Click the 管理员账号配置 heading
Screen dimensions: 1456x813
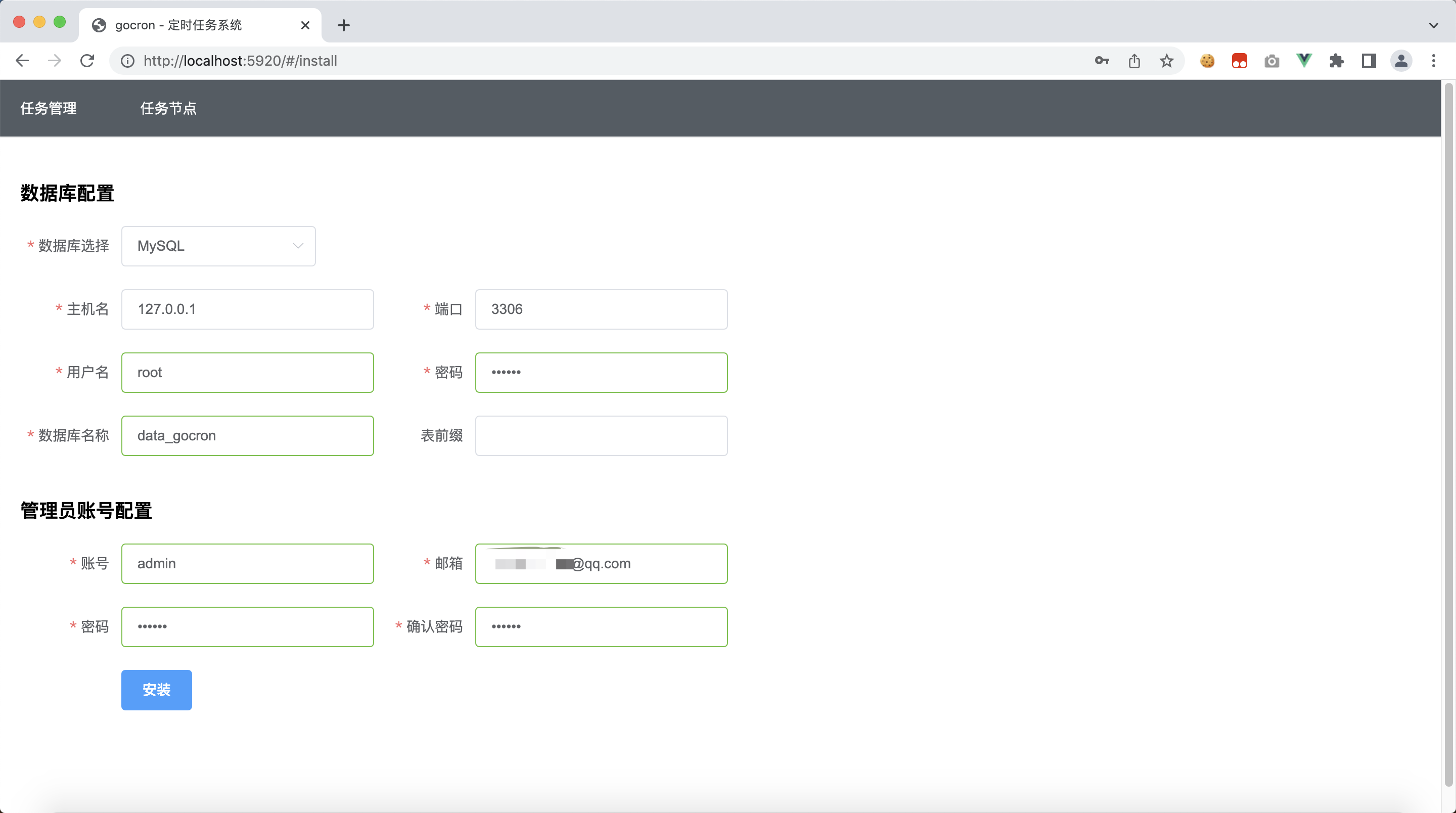click(x=86, y=511)
